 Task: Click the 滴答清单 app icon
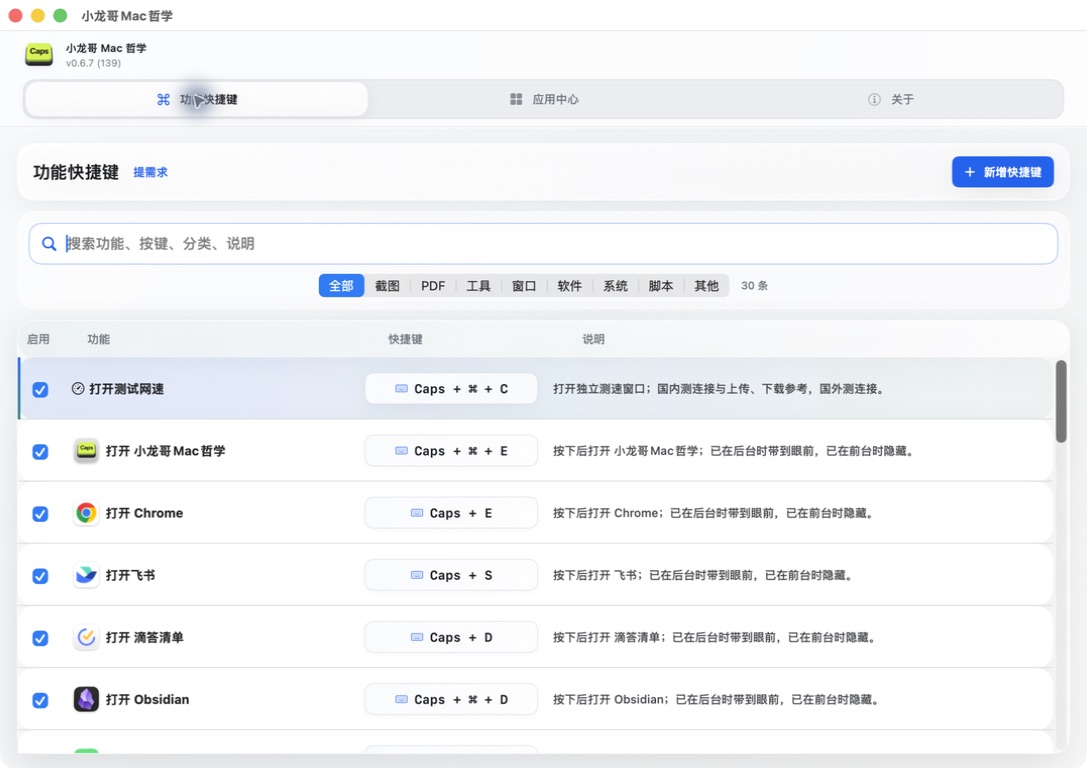86,637
